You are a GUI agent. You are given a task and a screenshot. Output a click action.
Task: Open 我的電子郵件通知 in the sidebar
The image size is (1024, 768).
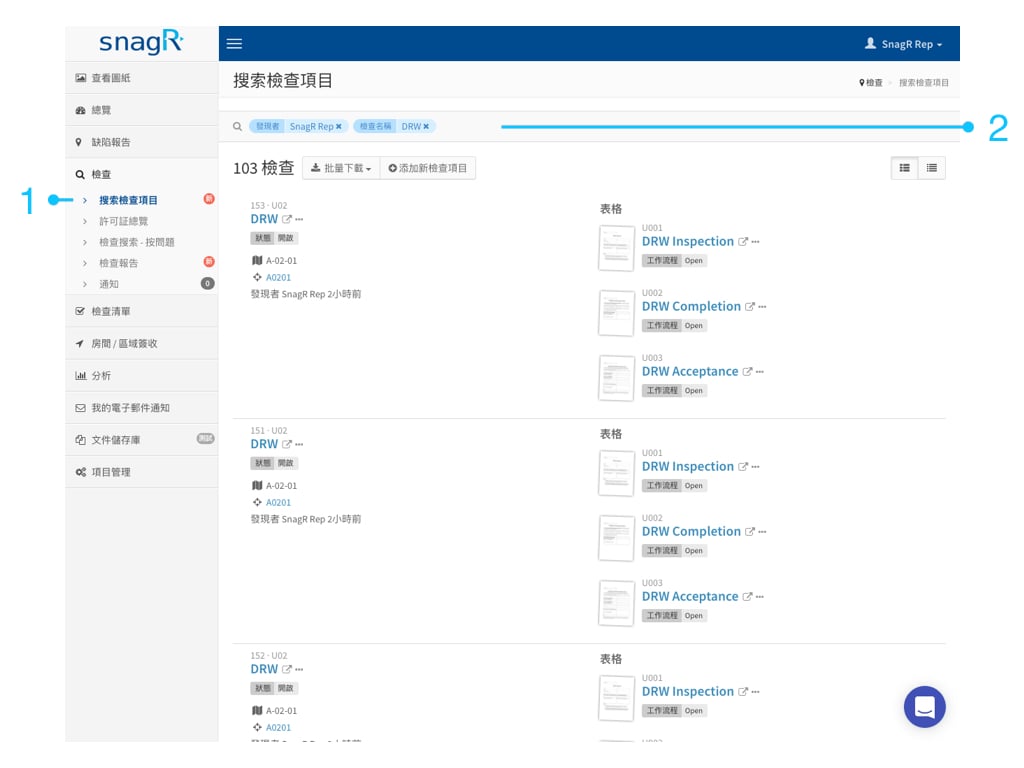pyautogui.click(x=142, y=408)
